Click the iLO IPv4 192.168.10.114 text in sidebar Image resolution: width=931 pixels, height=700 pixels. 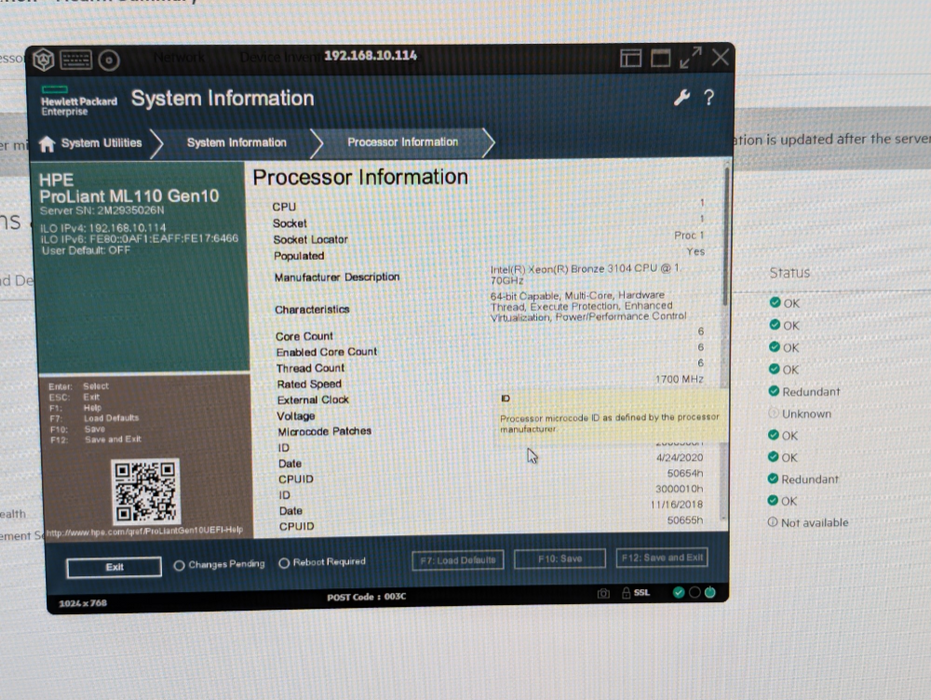[103, 228]
